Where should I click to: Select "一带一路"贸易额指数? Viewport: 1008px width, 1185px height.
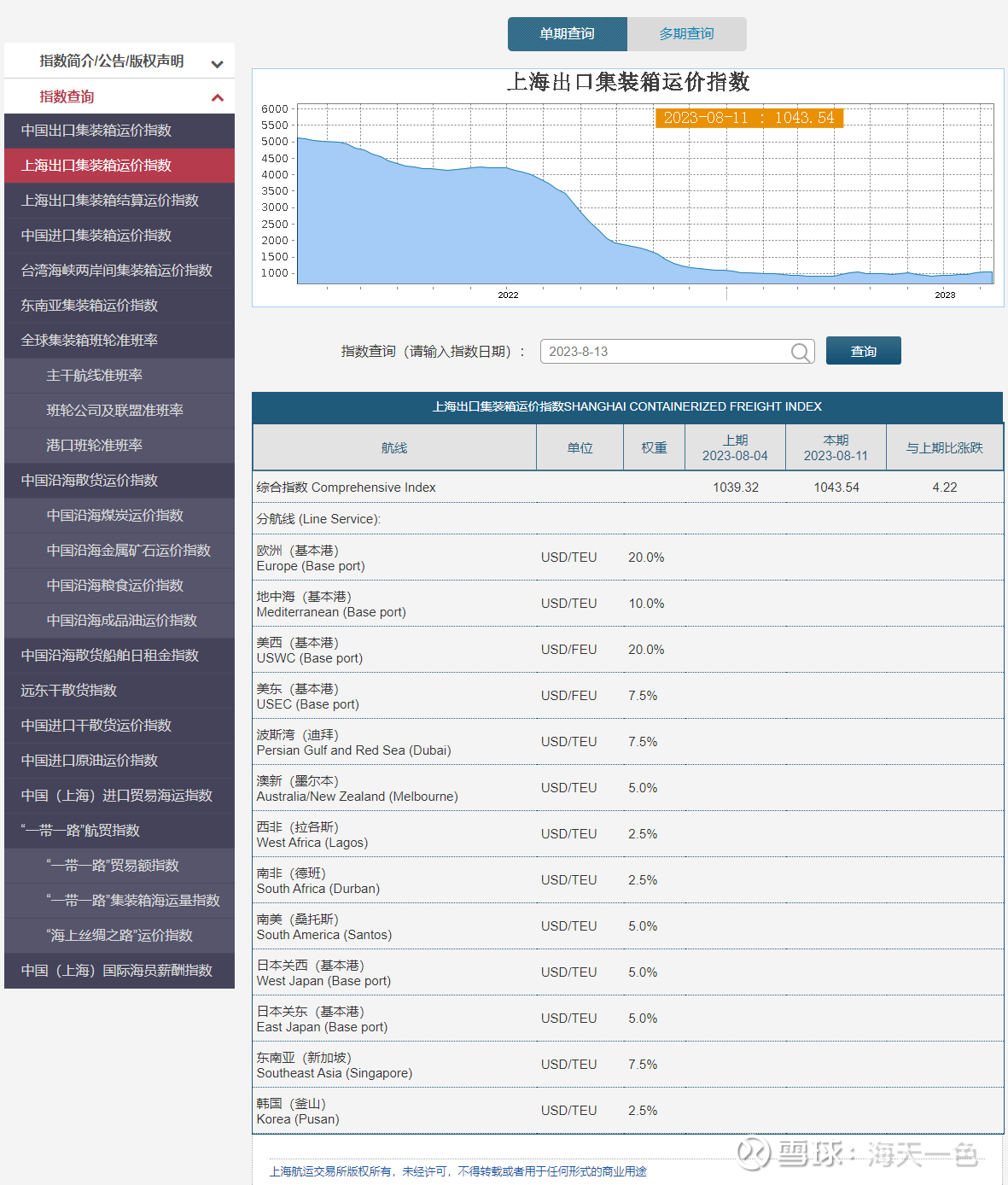119,866
